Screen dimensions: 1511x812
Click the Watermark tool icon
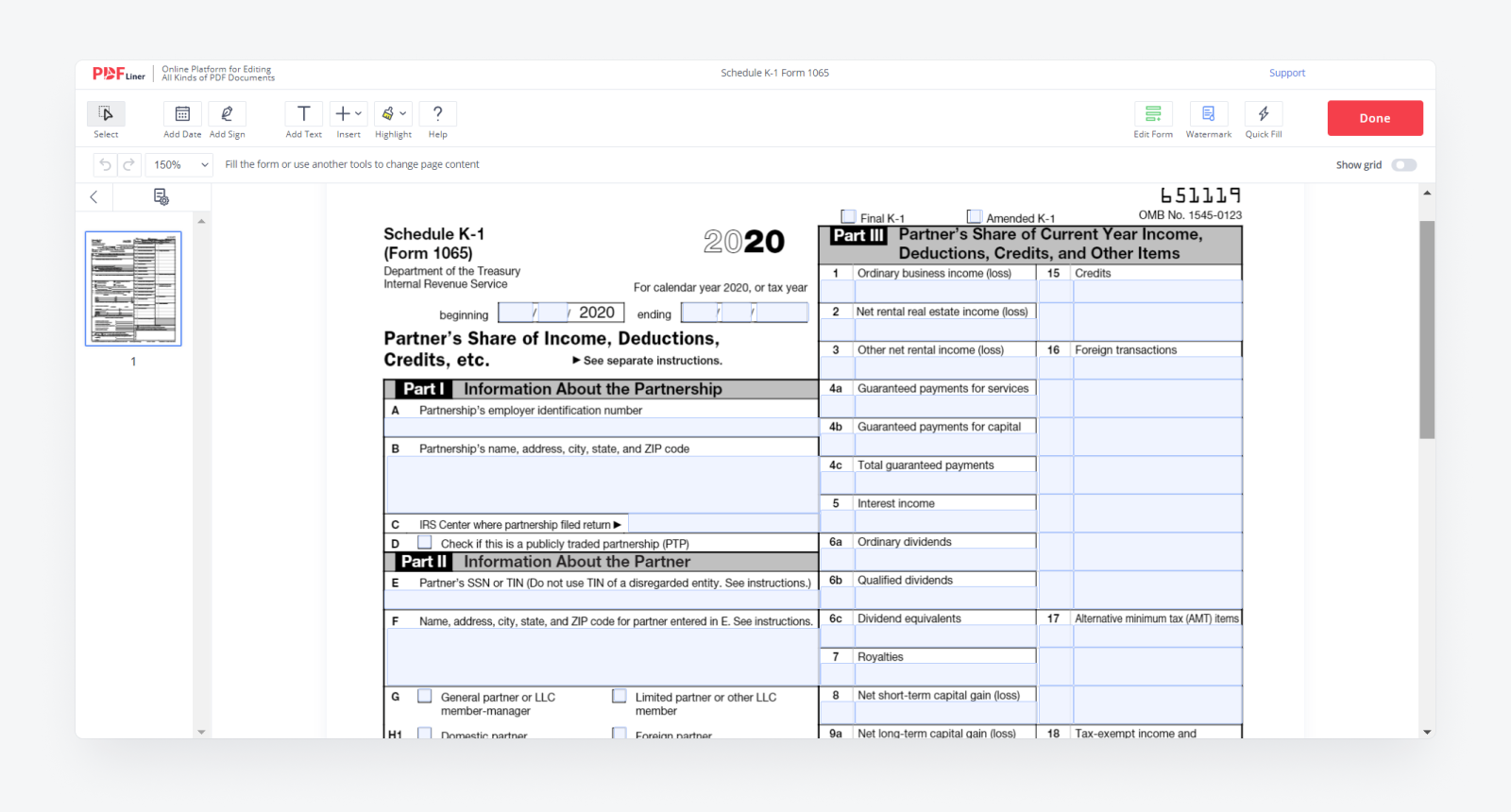coord(1209,114)
